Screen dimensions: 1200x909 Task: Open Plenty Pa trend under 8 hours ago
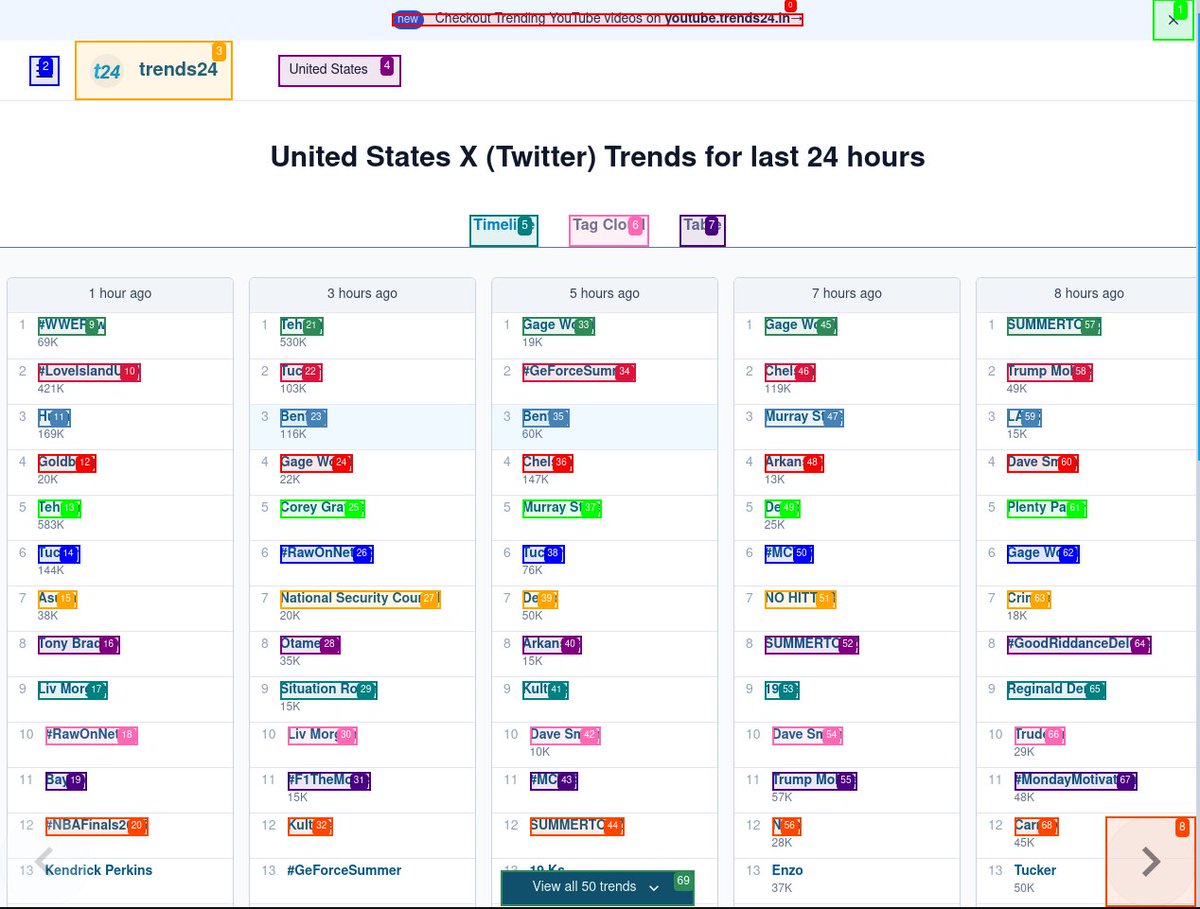click(1046, 508)
